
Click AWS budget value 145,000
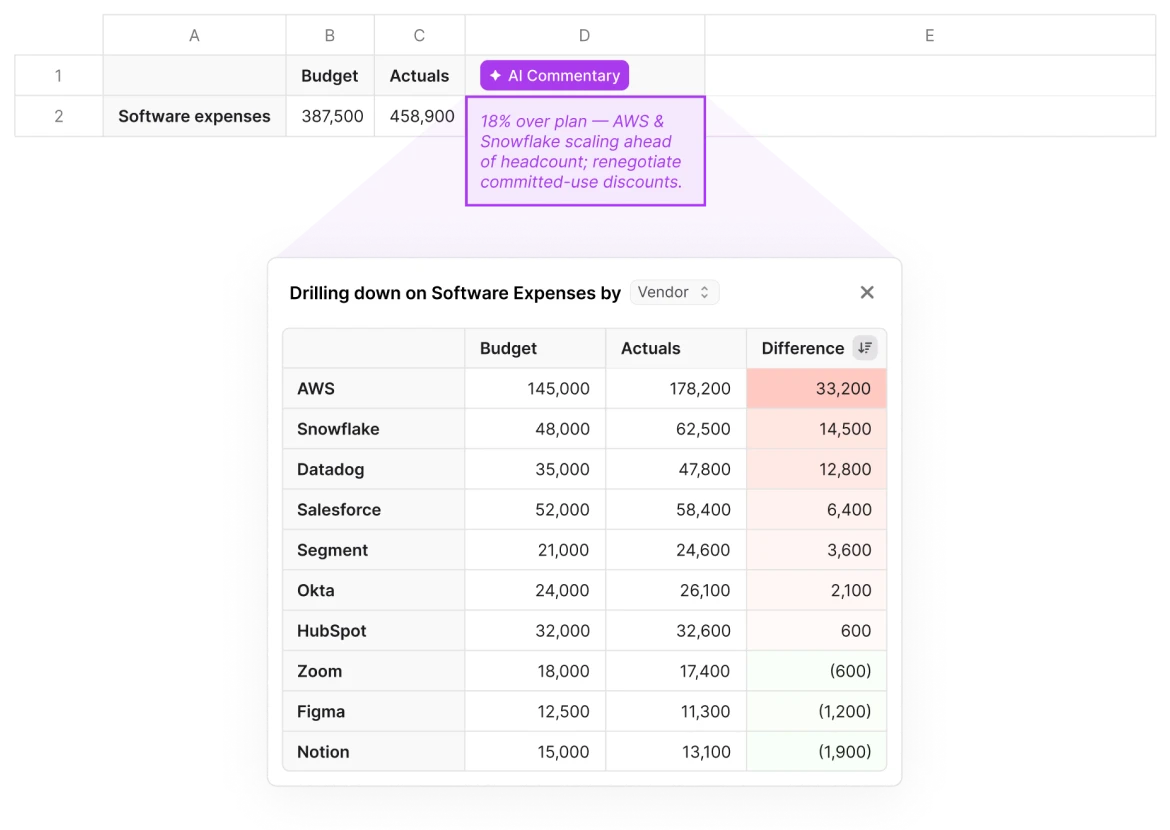tap(535, 388)
